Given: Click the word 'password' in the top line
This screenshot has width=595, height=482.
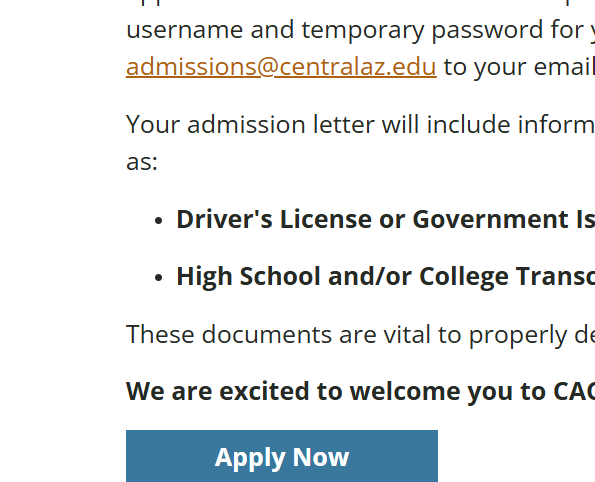Looking at the screenshot, I should [x=488, y=30].
